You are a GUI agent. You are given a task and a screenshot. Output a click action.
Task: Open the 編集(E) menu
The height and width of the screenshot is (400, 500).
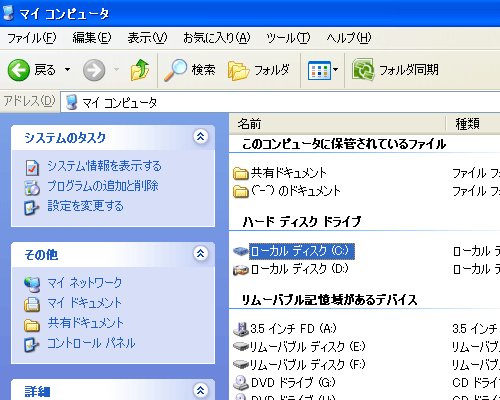pos(92,38)
